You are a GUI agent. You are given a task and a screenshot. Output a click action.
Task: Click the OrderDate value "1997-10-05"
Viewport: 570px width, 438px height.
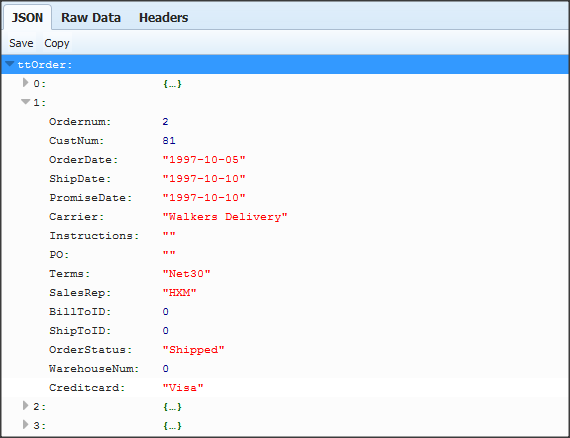[204, 160]
